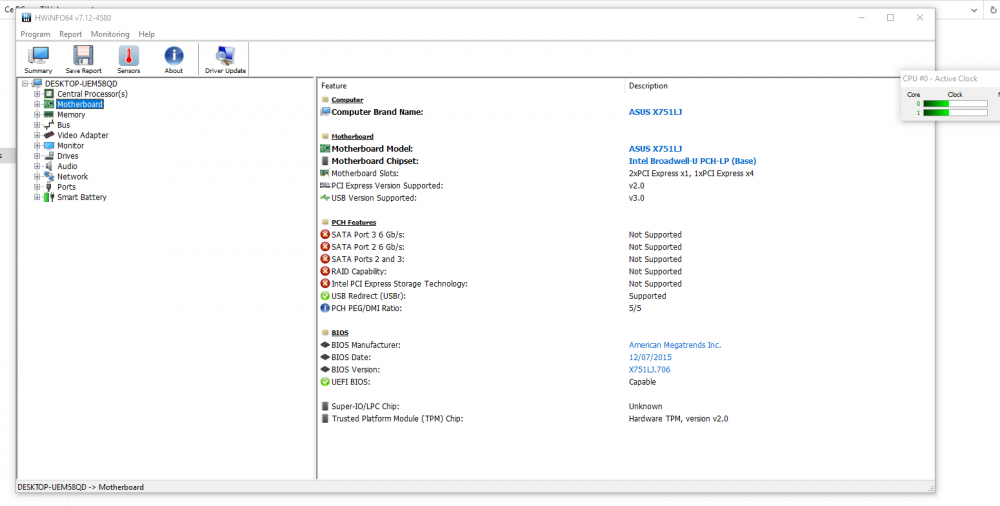This screenshot has height=506, width=1000.
Task: Select Smart Battery tree node
Action: click(81, 197)
